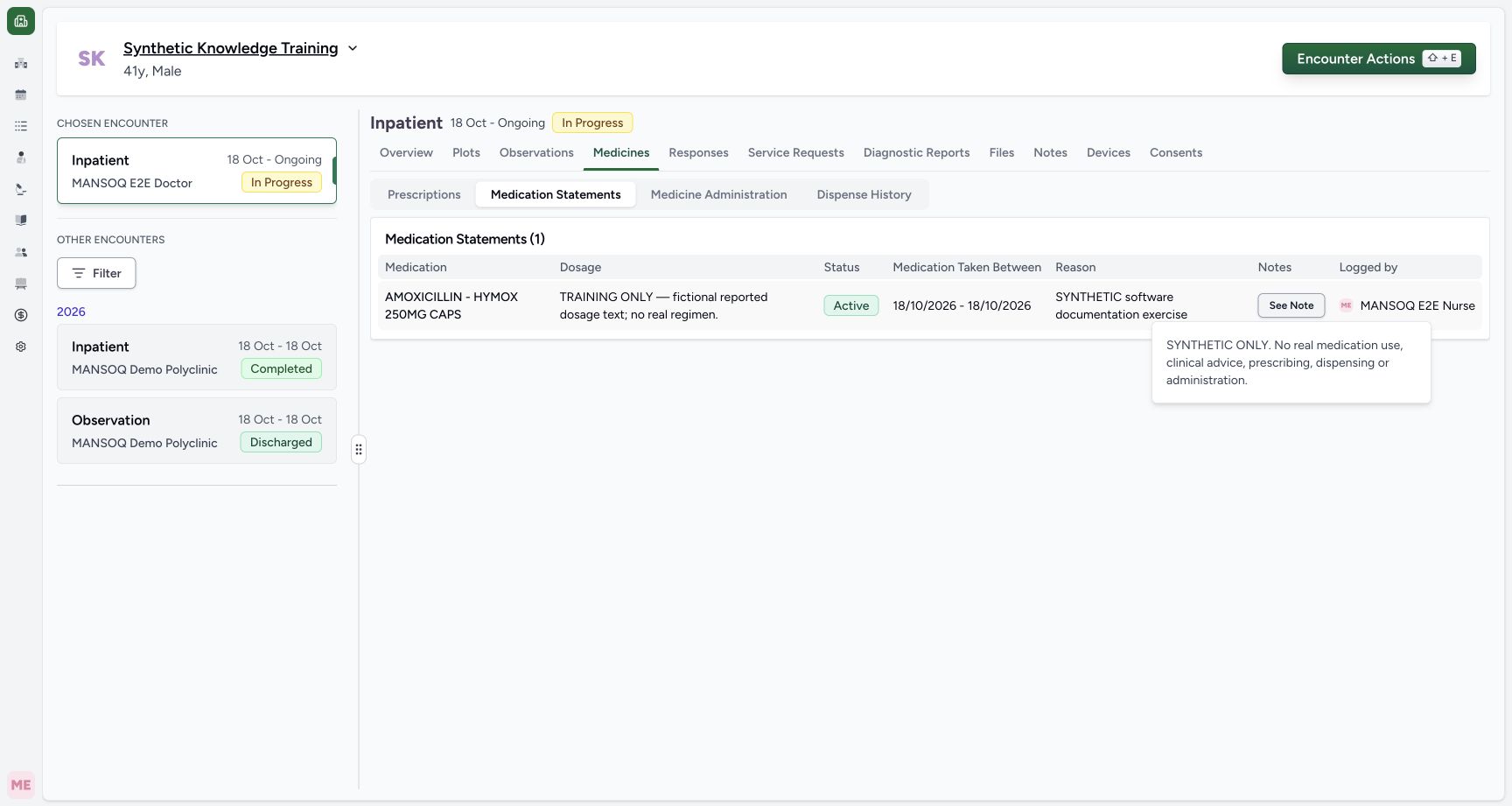Open the users group sidebar icon

click(x=21, y=252)
